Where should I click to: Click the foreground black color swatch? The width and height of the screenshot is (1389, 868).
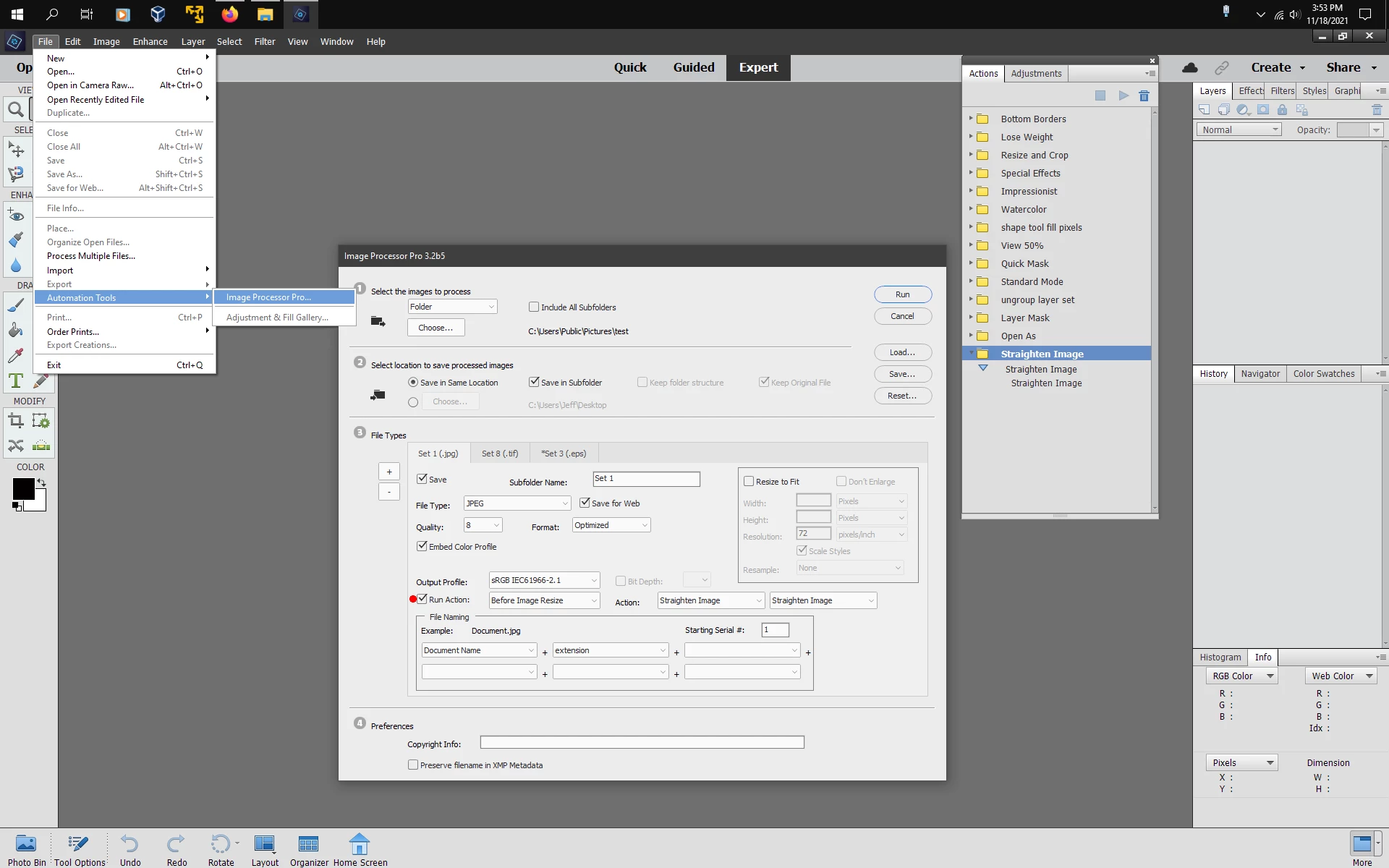coord(22,489)
